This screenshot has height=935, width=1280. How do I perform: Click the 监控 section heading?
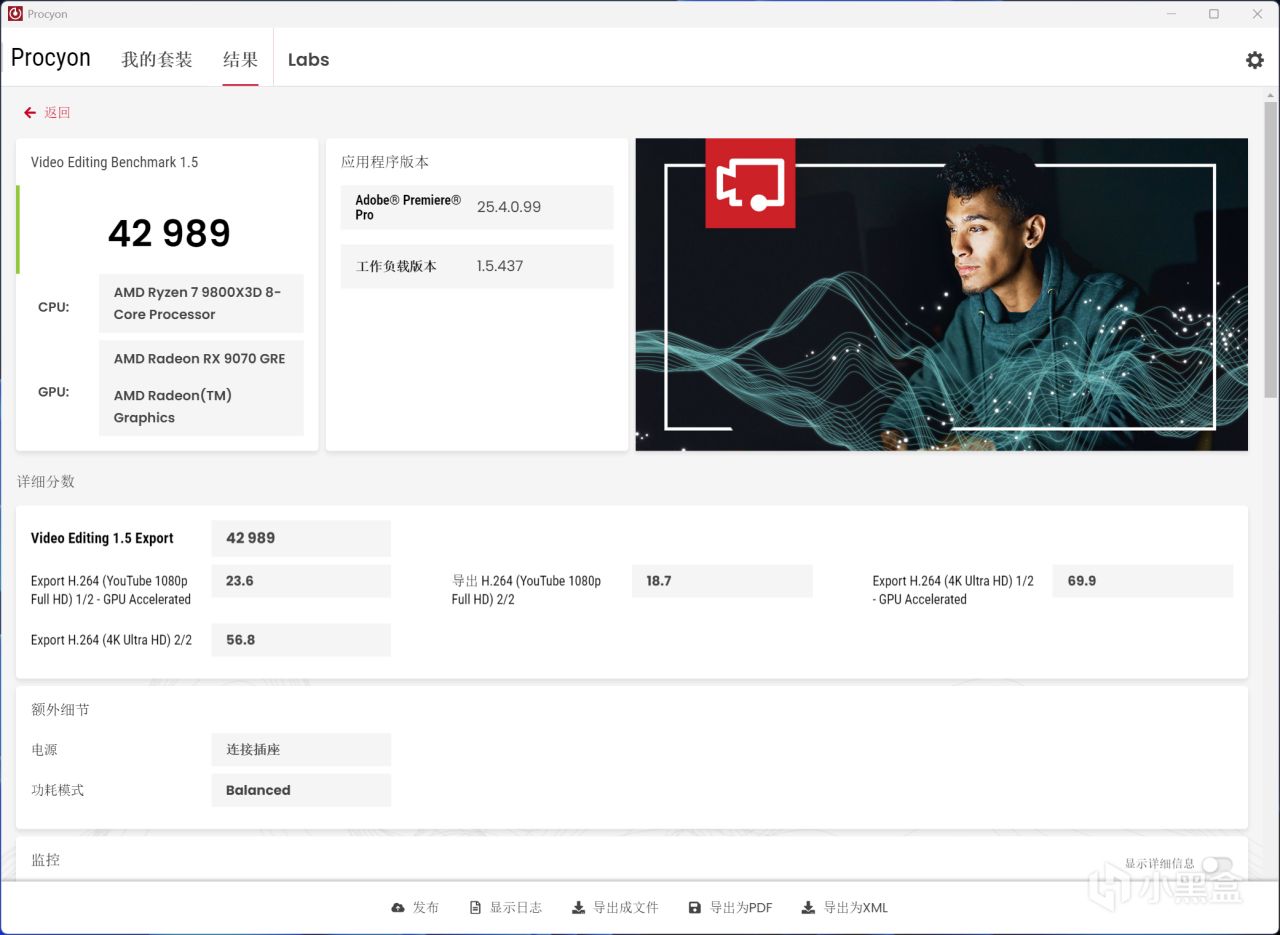pos(46,860)
